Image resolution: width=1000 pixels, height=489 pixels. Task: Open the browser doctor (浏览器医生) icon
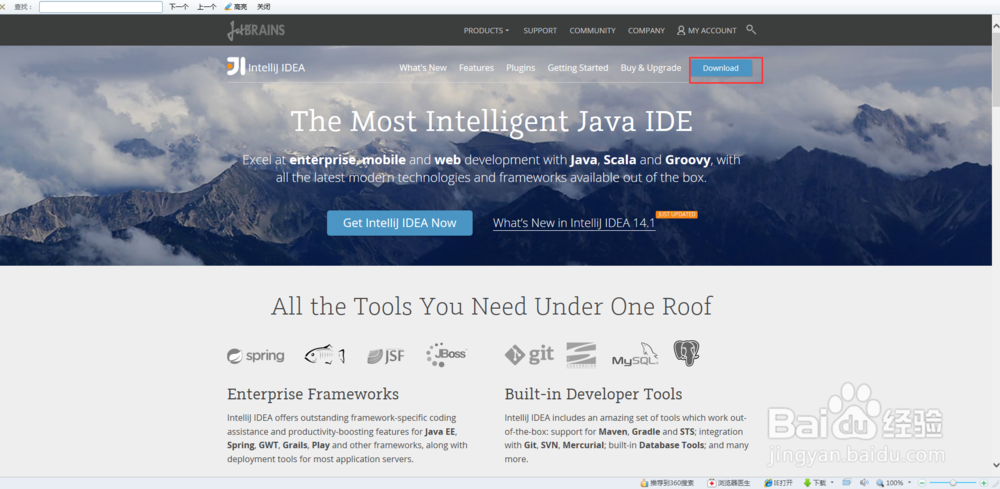(712, 483)
